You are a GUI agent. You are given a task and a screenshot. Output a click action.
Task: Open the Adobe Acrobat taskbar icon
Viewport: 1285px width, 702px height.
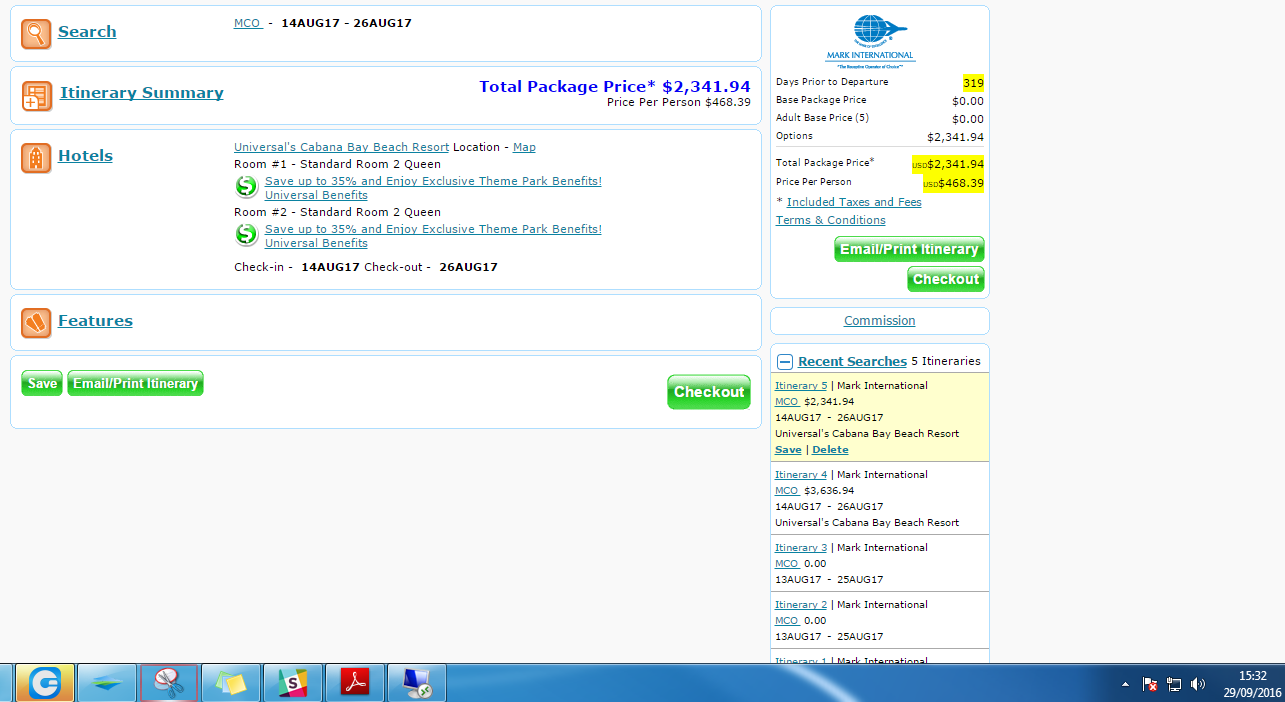(355, 683)
